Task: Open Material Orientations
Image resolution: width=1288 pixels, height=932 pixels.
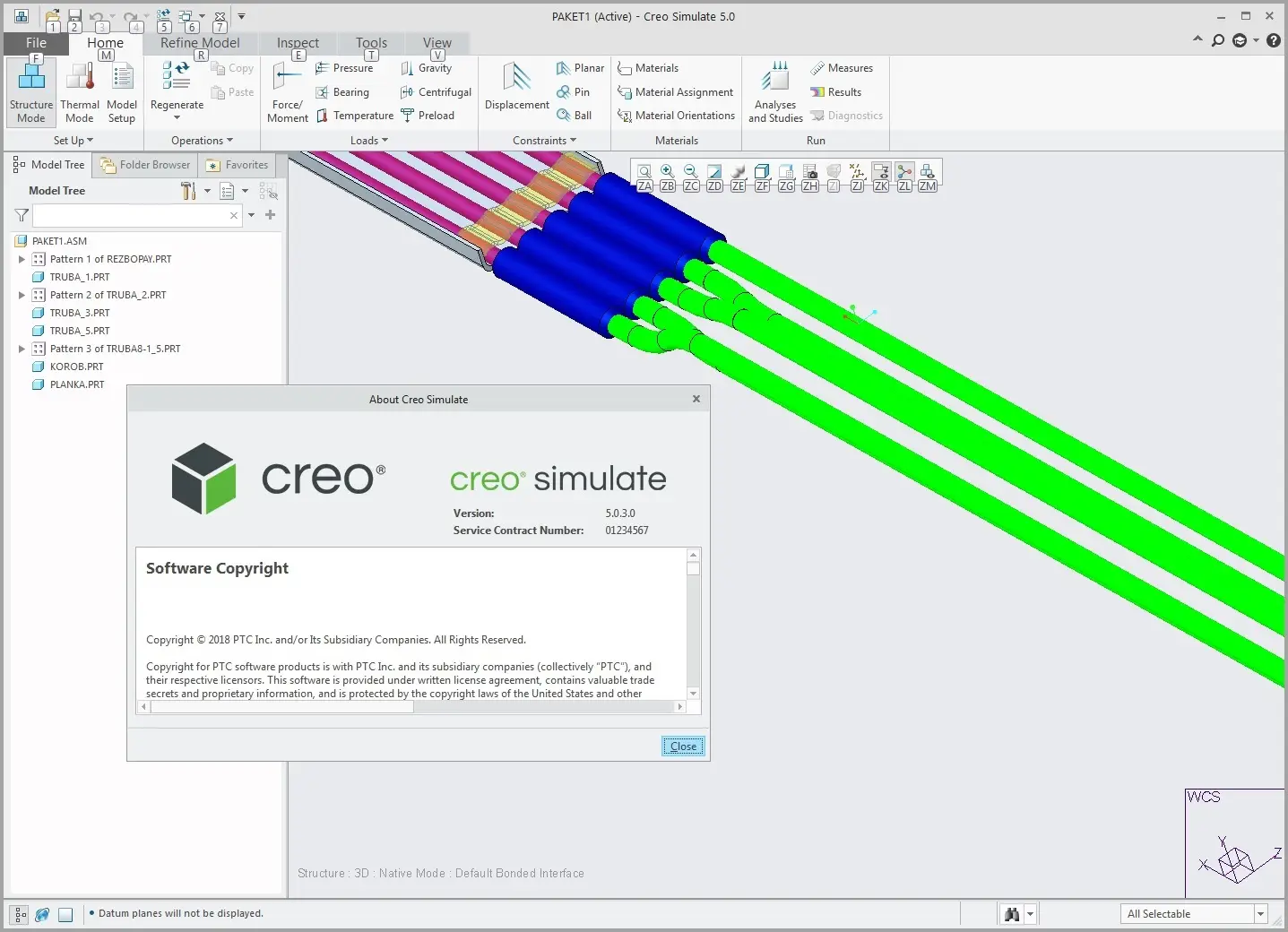Action: pyautogui.click(x=677, y=116)
